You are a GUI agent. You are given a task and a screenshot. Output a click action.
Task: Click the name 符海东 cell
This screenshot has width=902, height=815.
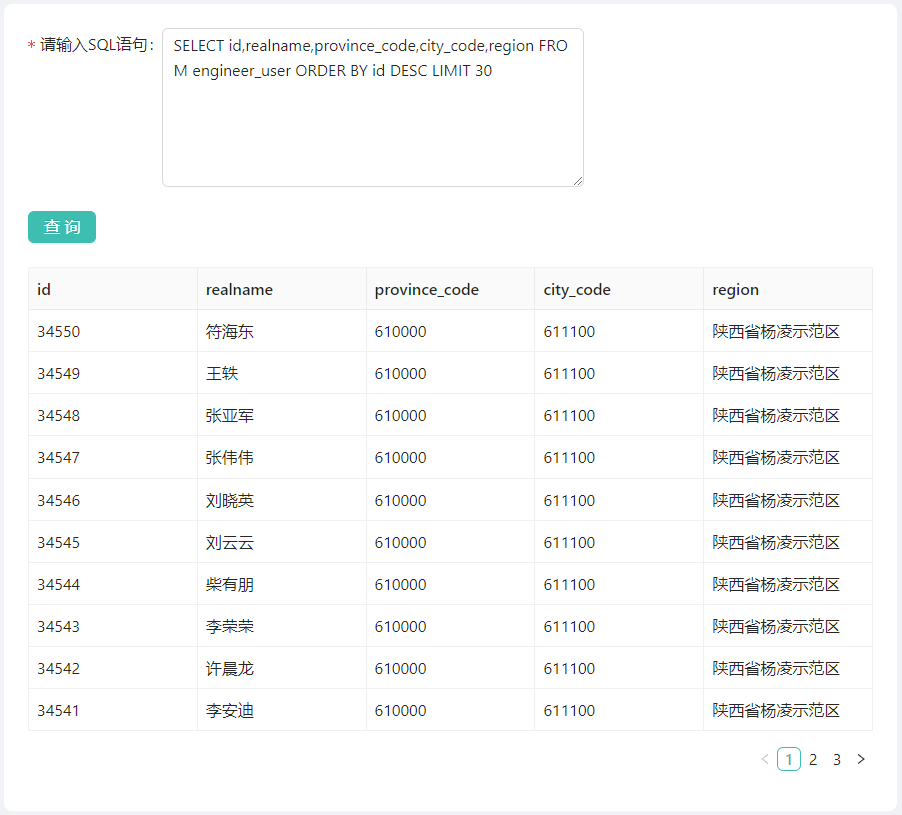click(281, 331)
